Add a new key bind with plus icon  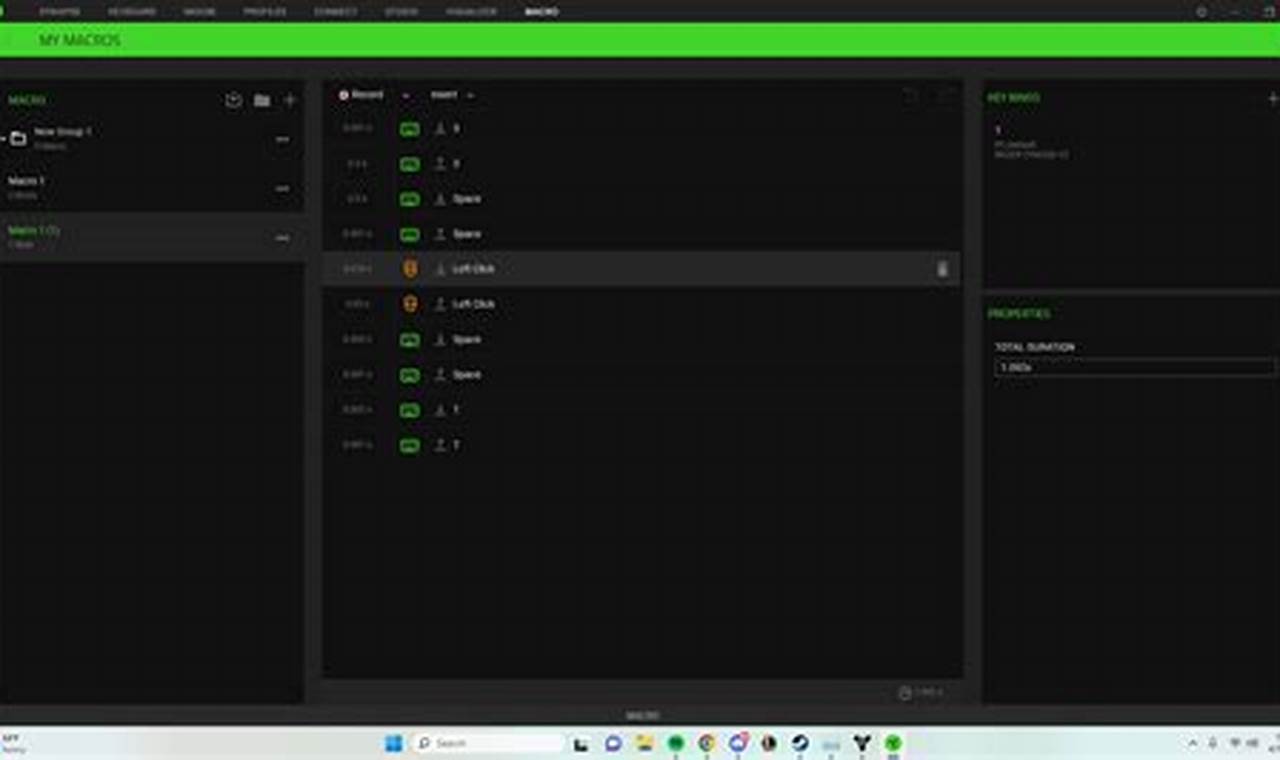[1272, 98]
